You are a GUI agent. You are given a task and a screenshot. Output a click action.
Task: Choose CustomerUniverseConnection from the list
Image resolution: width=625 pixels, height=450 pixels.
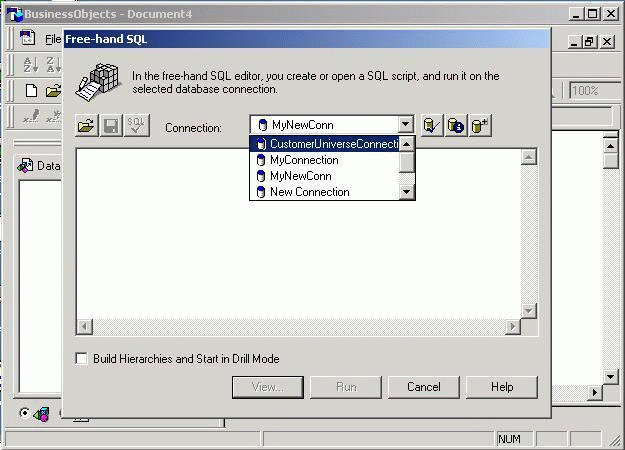tap(324, 144)
